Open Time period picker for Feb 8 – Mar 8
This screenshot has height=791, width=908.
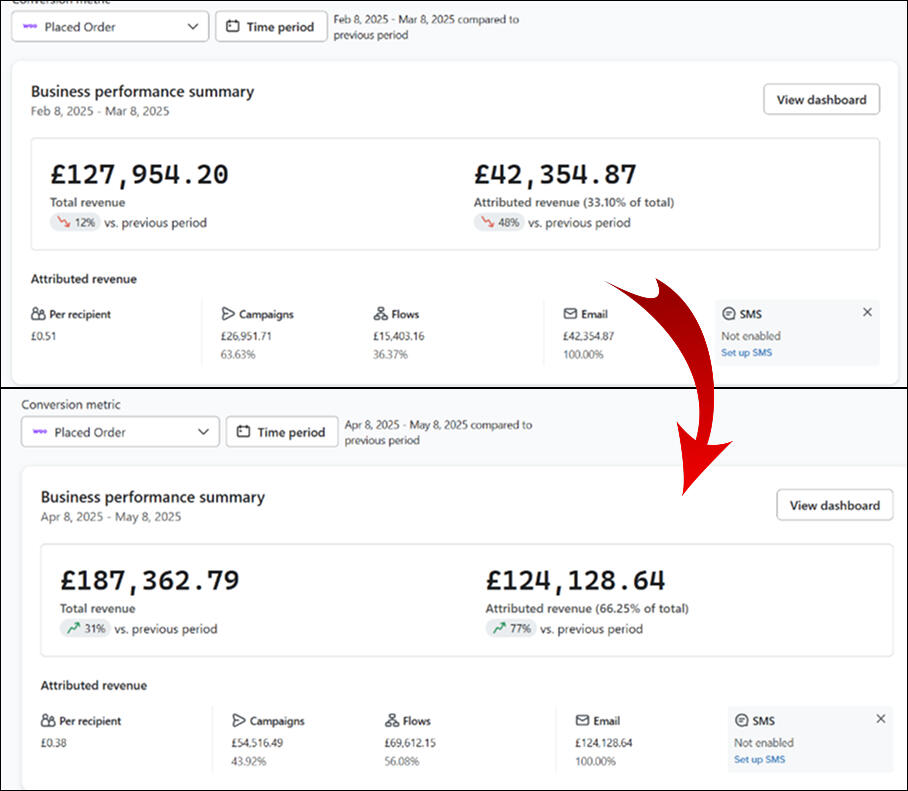click(x=270, y=27)
